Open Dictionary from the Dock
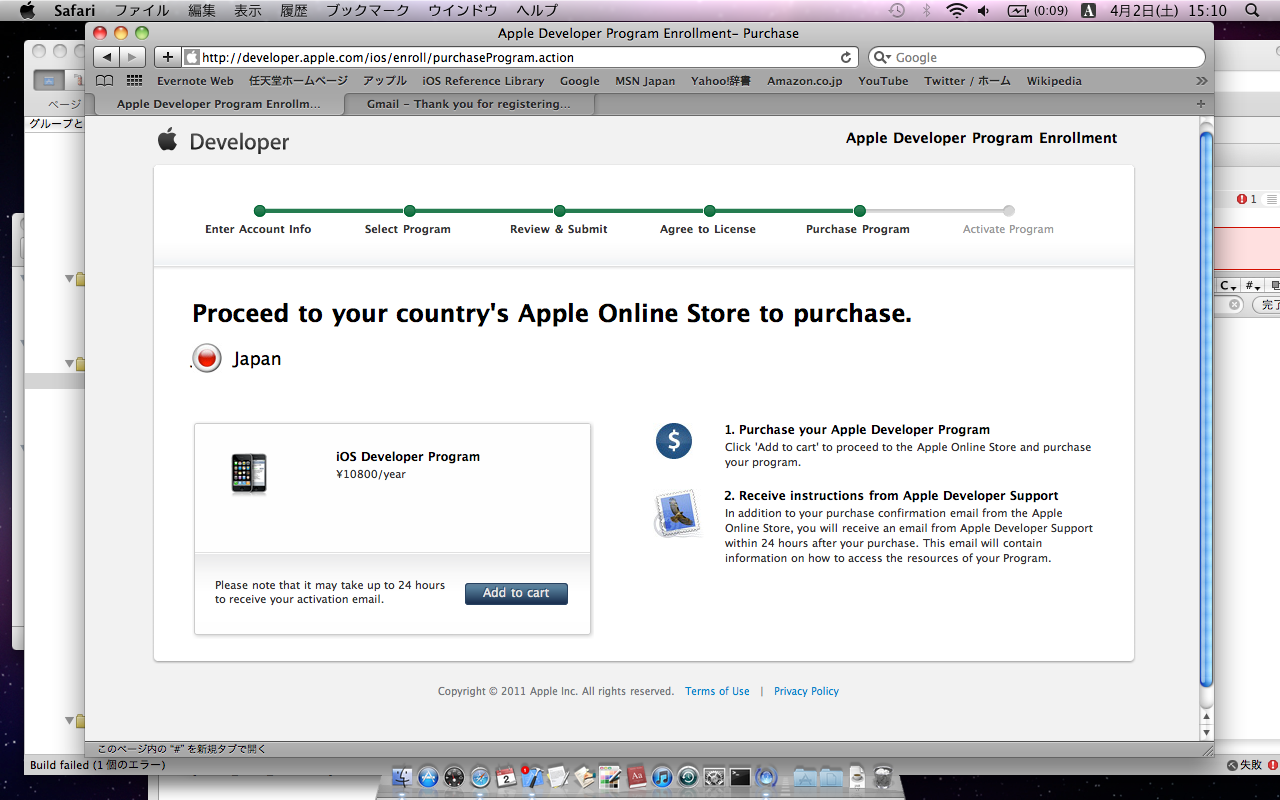Viewport: 1280px width, 800px height. pos(636,778)
